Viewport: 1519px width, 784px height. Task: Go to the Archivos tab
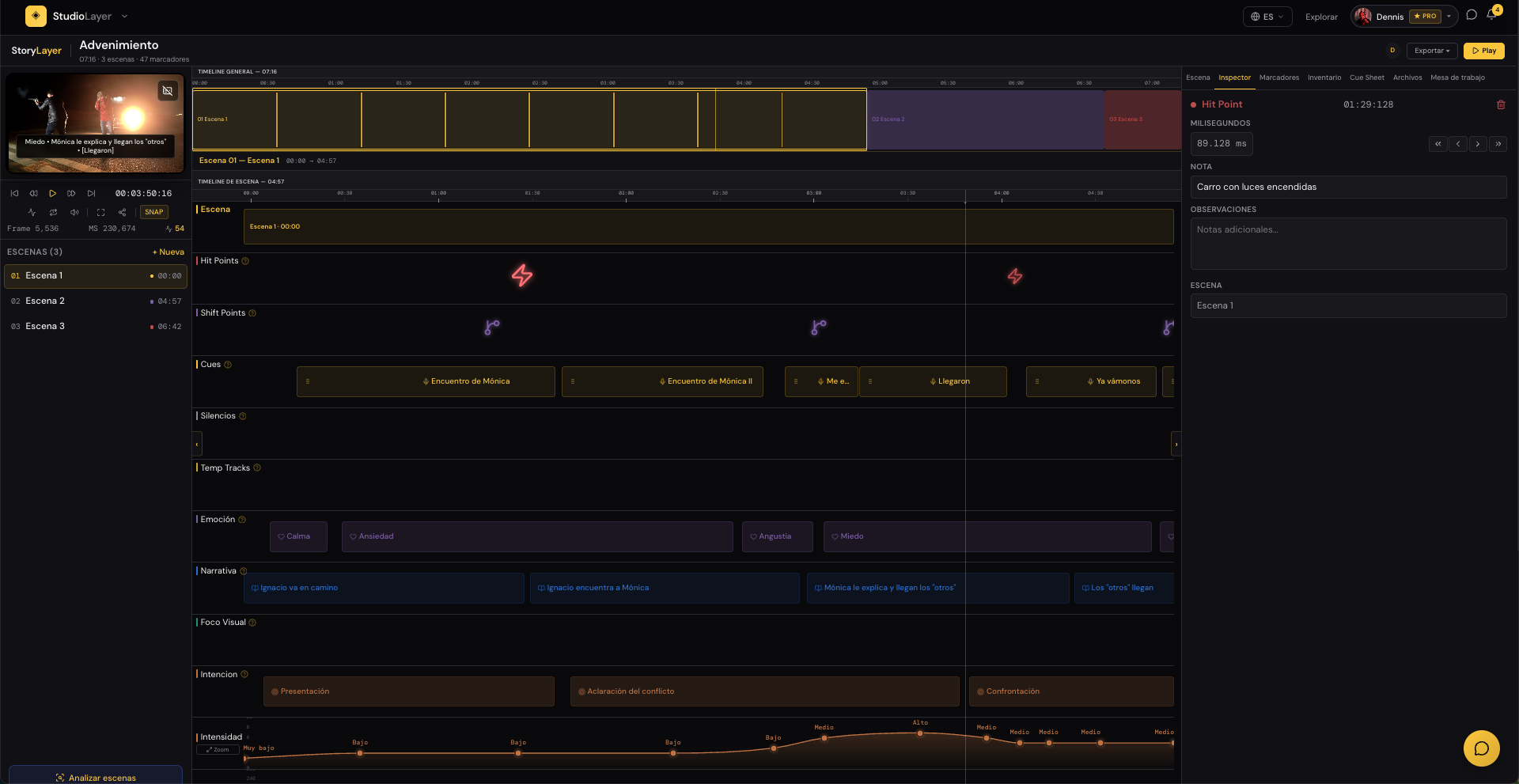click(1407, 78)
